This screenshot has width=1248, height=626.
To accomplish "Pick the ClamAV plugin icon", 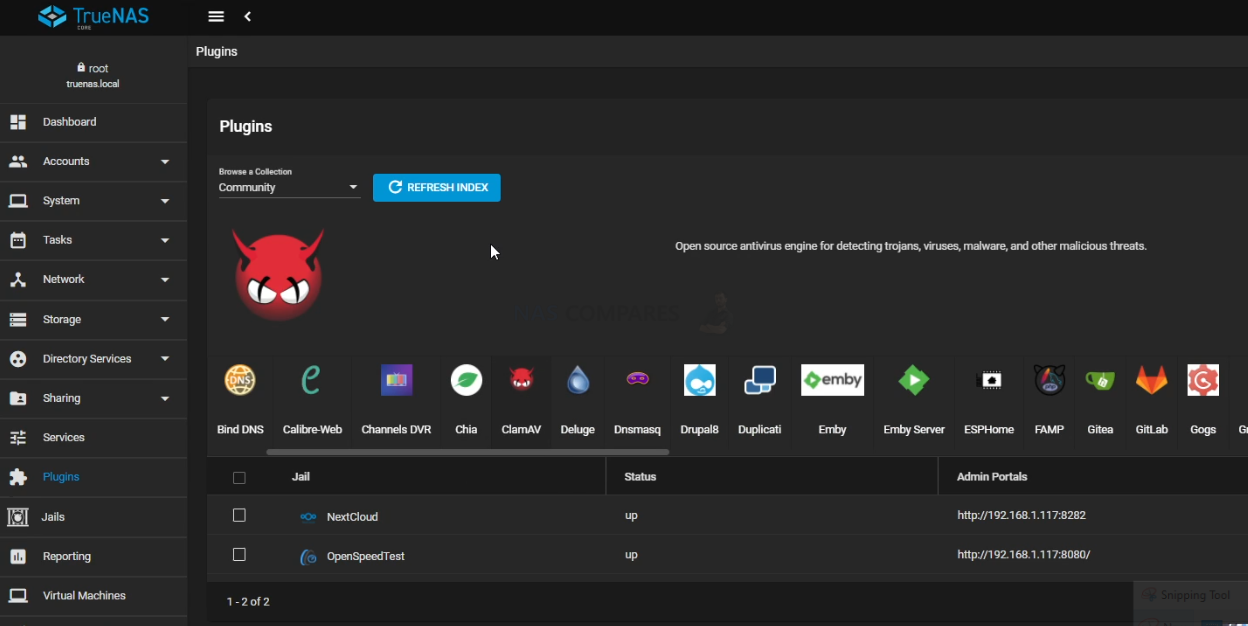I will [x=521, y=380].
